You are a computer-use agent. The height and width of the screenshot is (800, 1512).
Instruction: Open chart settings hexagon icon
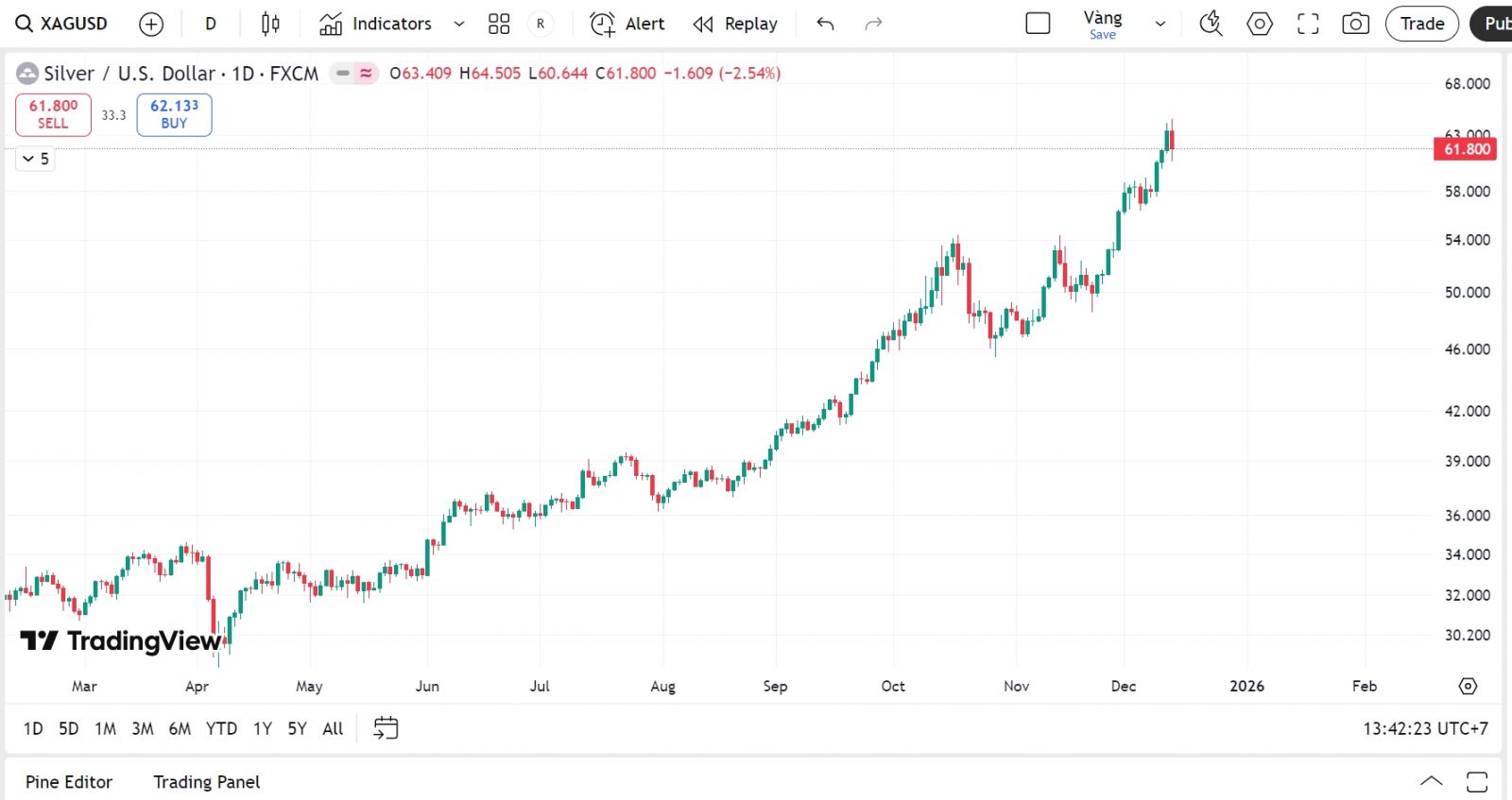point(1260,24)
